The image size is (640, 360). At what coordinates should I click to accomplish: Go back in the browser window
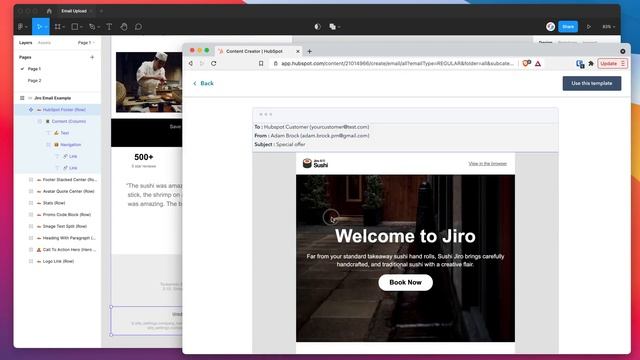coord(191,63)
